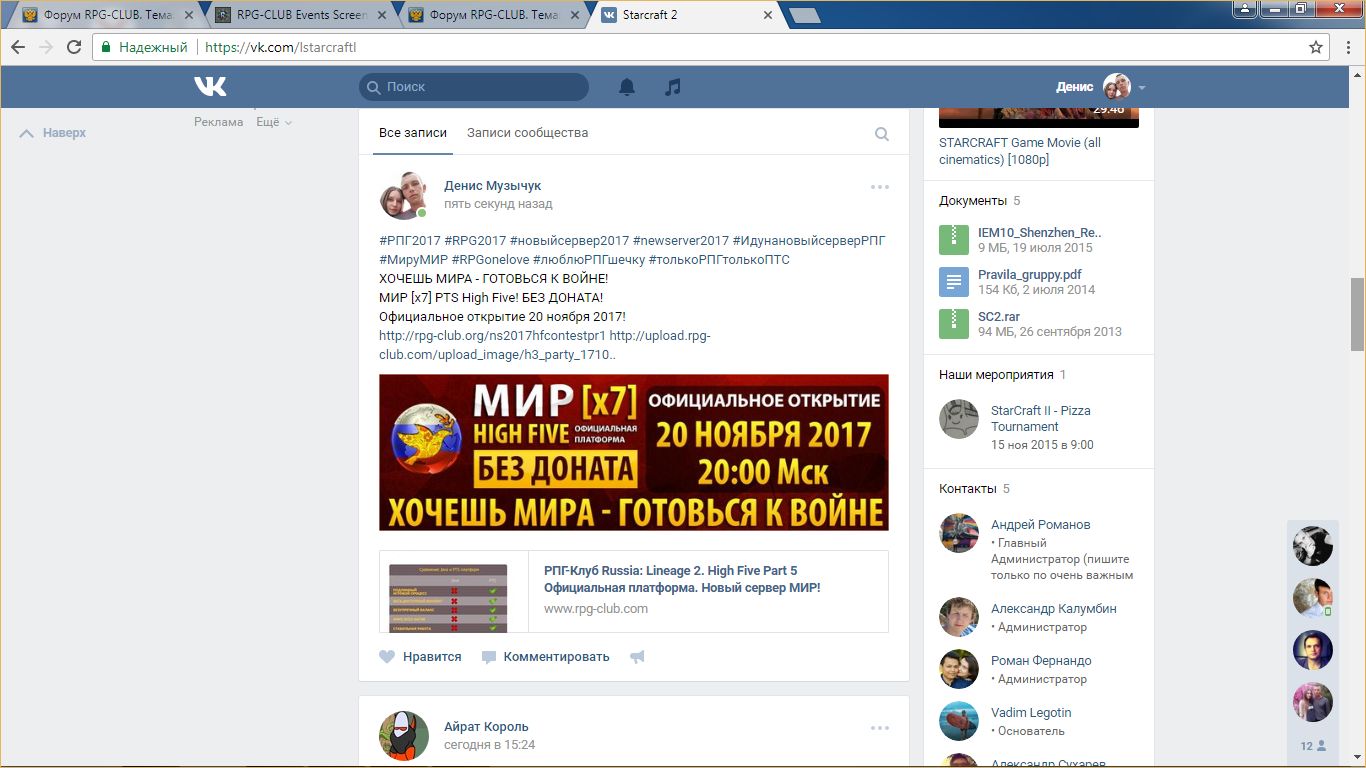Click the VK logo home icon

coord(210,87)
